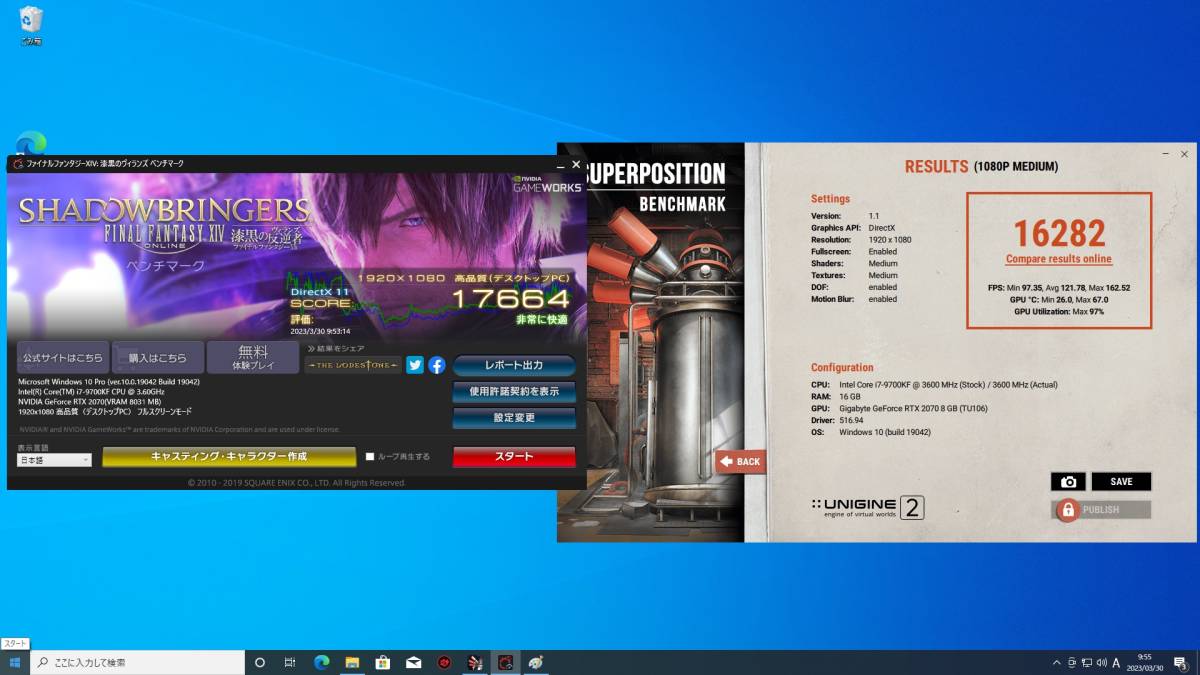Close the Superposition benchmark window
The width and height of the screenshot is (1200, 675).
click(x=1184, y=154)
